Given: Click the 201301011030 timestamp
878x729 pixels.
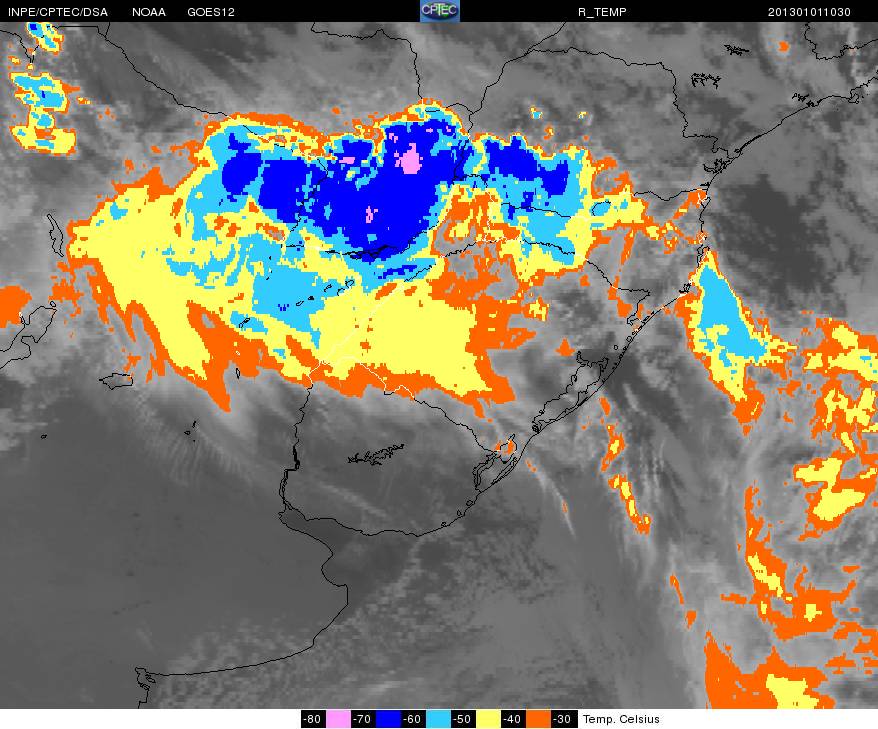Looking at the screenshot, I should 809,12.
